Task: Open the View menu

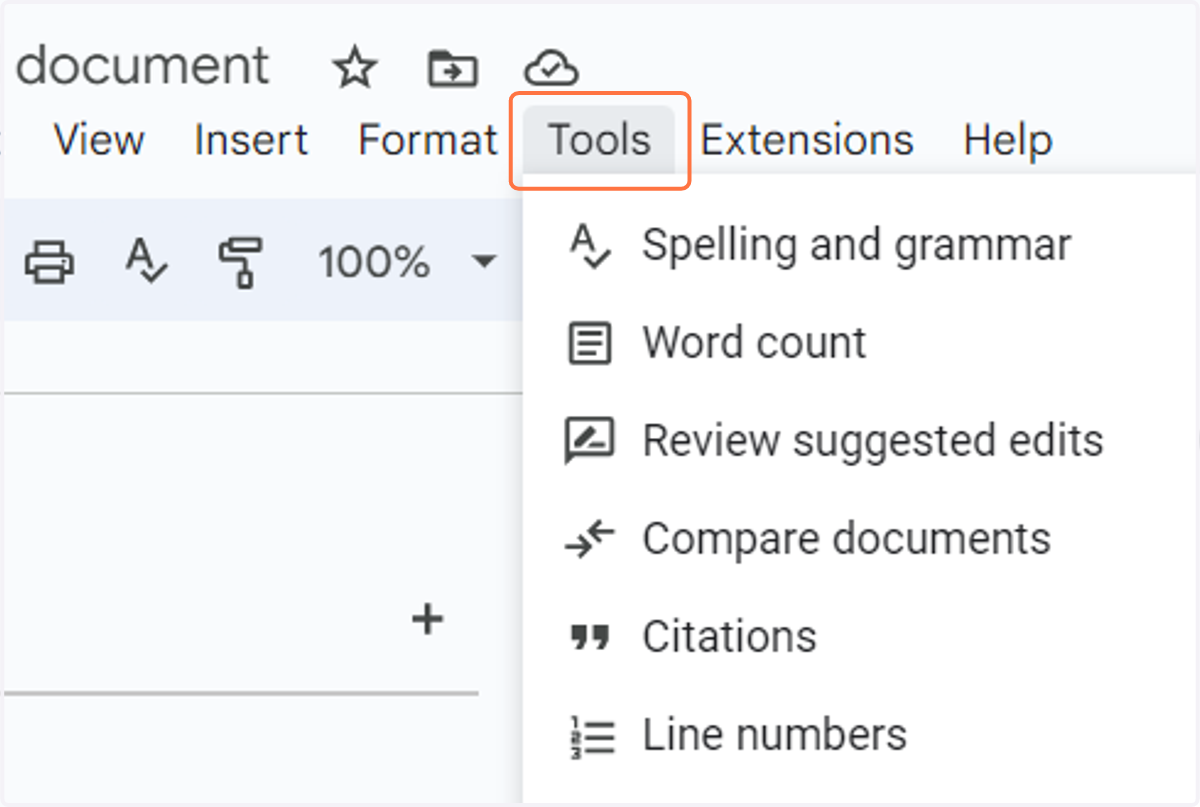Action: point(99,140)
